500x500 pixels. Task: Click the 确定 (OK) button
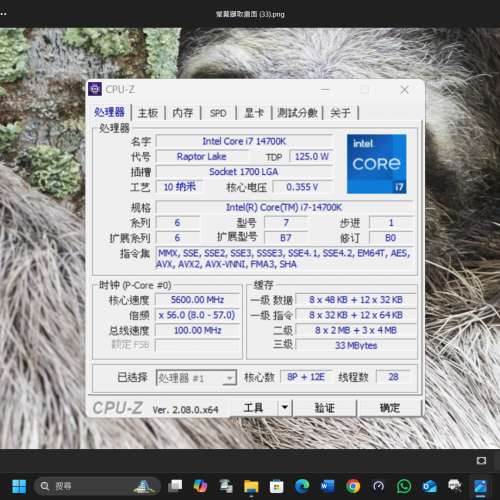(390, 408)
